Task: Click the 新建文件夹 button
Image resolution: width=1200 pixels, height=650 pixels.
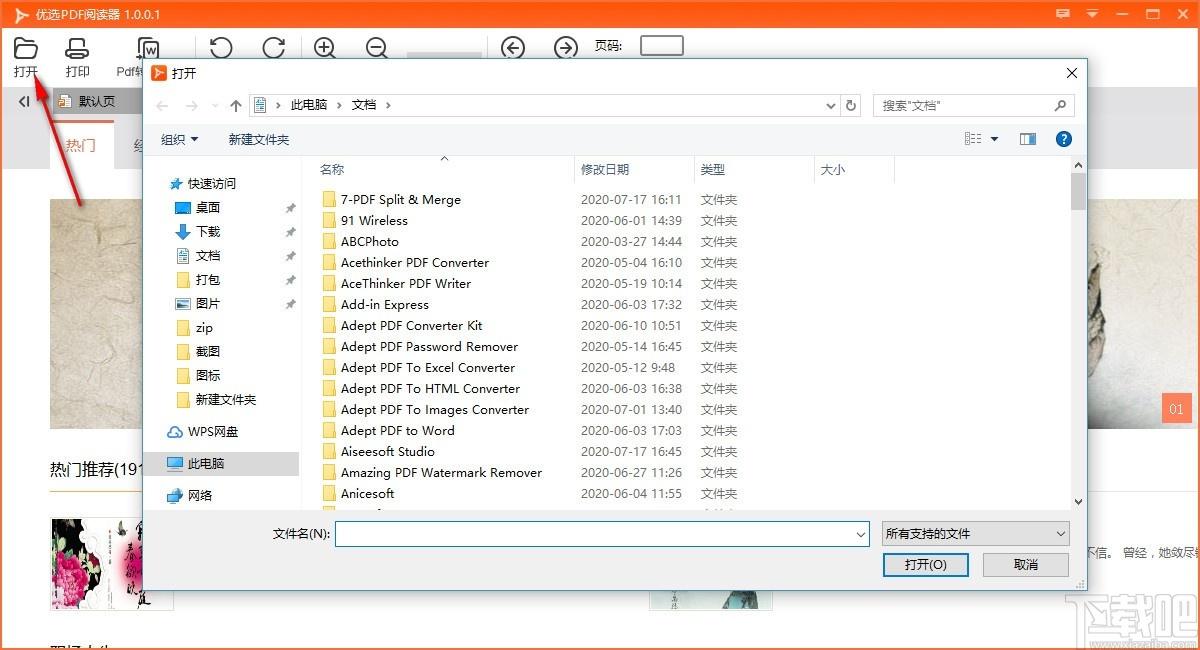Action: point(259,140)
